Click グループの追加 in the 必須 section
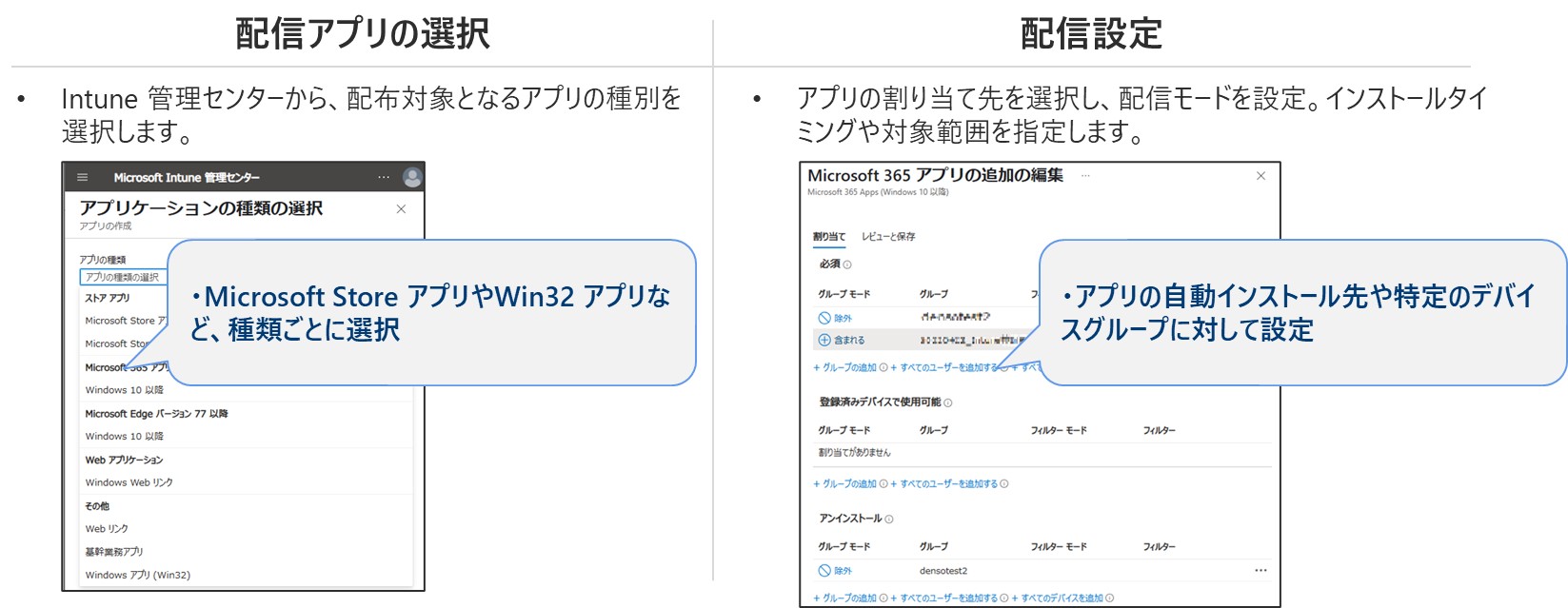Viewport: 1568px width, 608px height. pyautogui.click(x=844, y=367)
